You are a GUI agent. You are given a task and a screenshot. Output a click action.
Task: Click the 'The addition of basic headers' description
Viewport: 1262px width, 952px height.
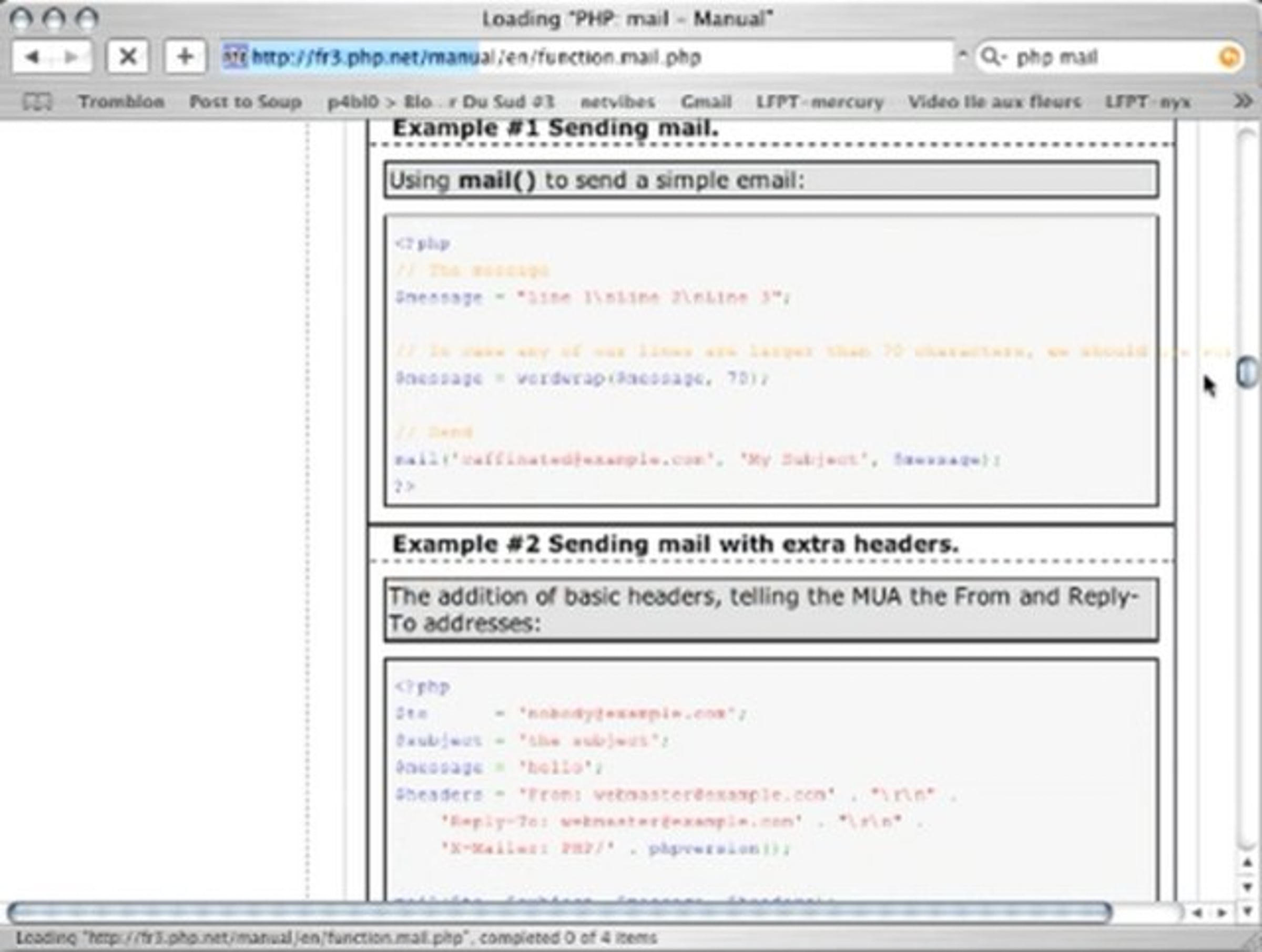[x=764, y=610]
